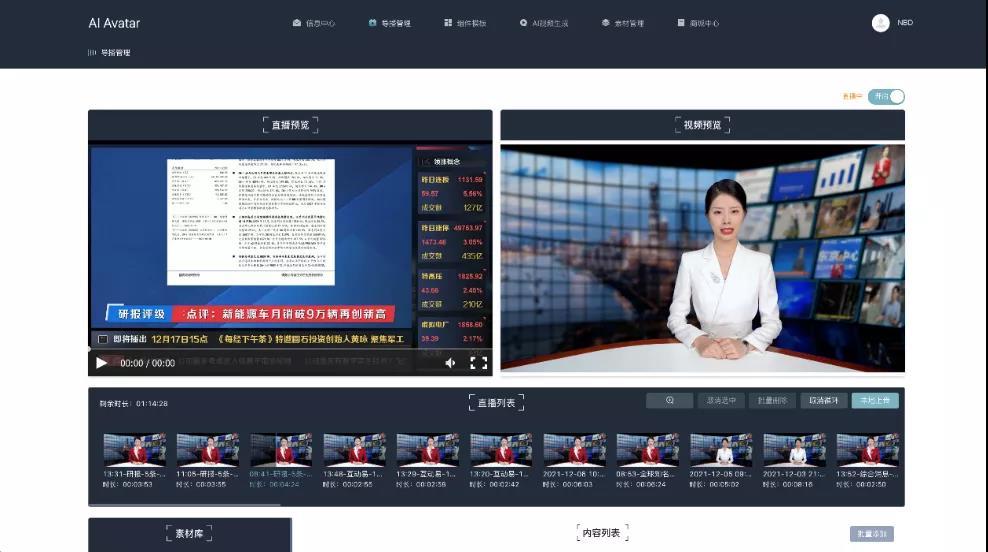988x552 pixels.
Task: Select the 13:29 clip thumbnail
Action: click(x=428, y=449)
